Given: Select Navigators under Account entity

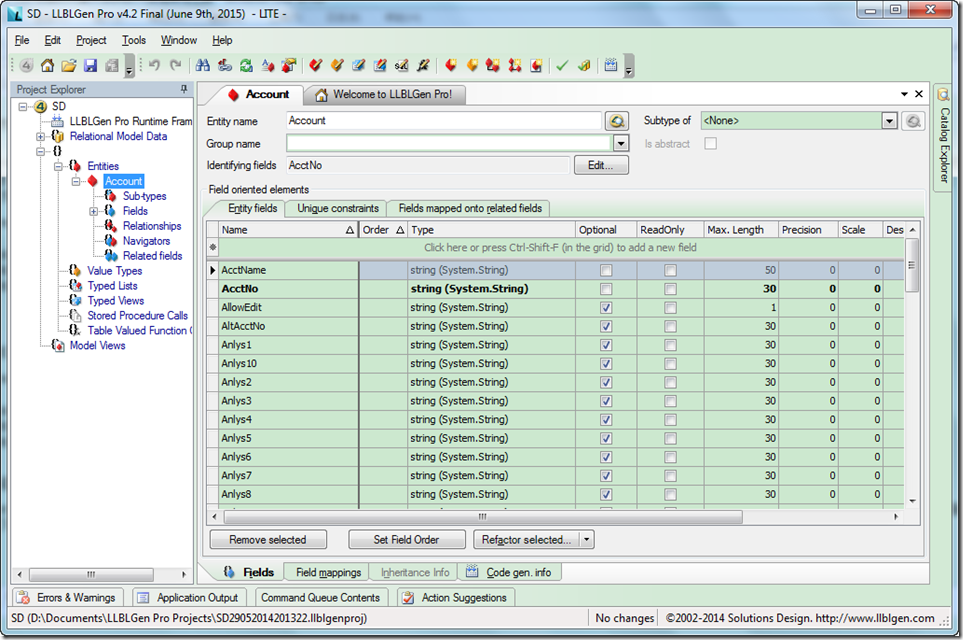Looking at the screenshot, I should point(146,241).
